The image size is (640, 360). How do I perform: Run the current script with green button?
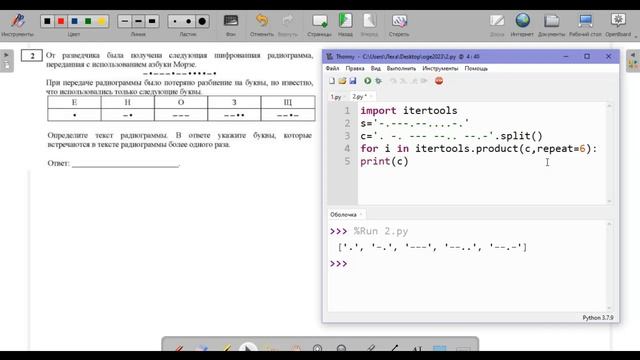click(368, 81)
